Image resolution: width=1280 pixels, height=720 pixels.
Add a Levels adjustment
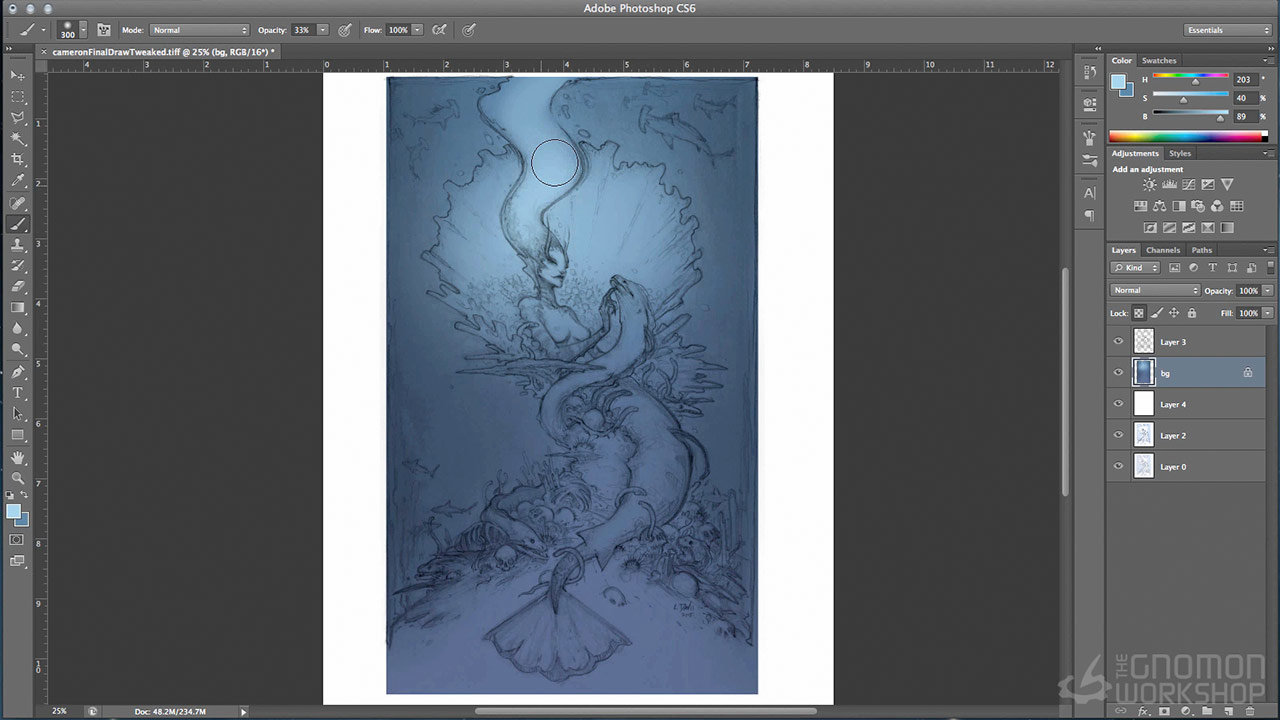[1169, 185]
